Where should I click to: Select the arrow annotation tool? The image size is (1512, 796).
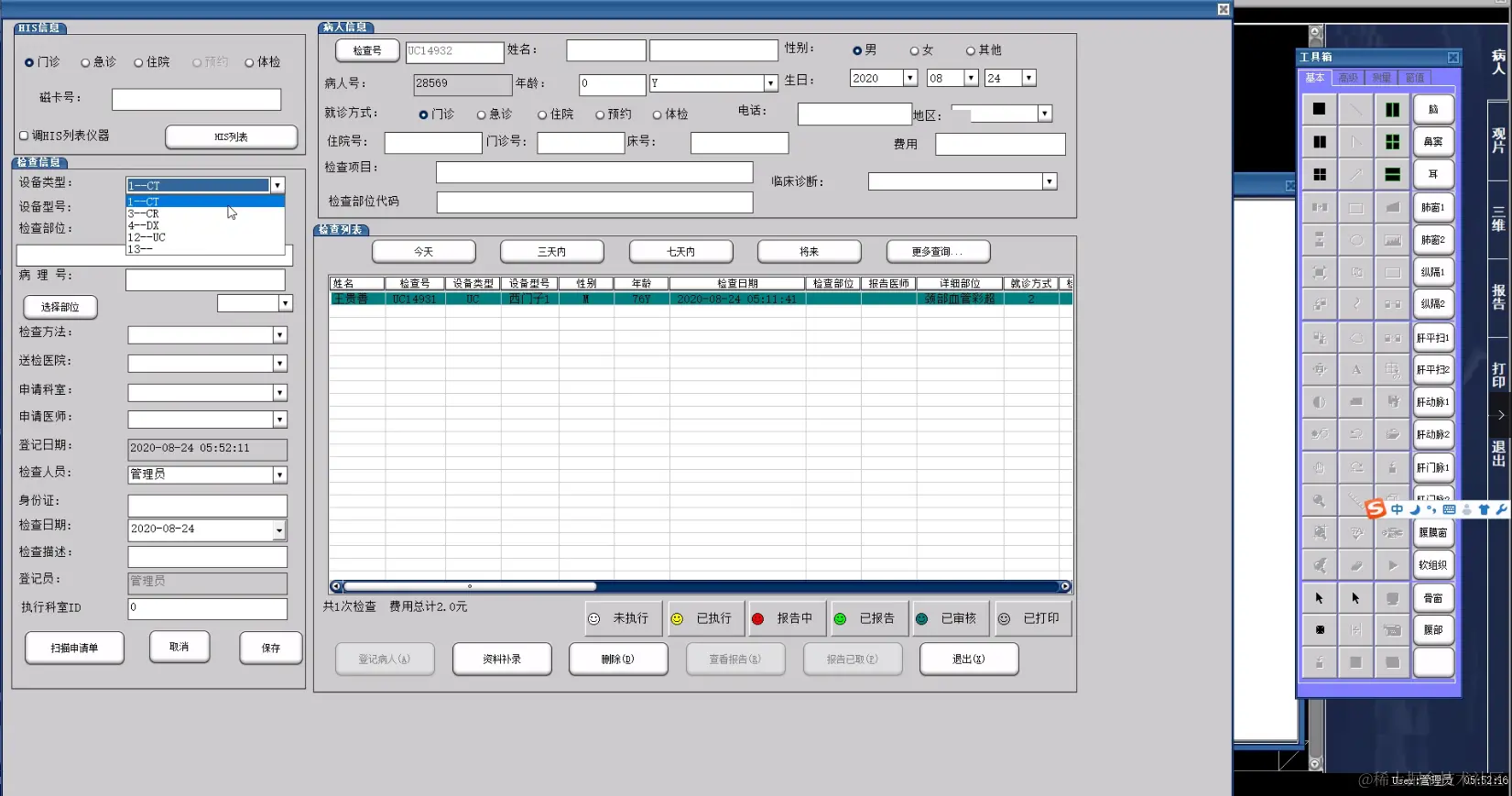pos(1355,174)
